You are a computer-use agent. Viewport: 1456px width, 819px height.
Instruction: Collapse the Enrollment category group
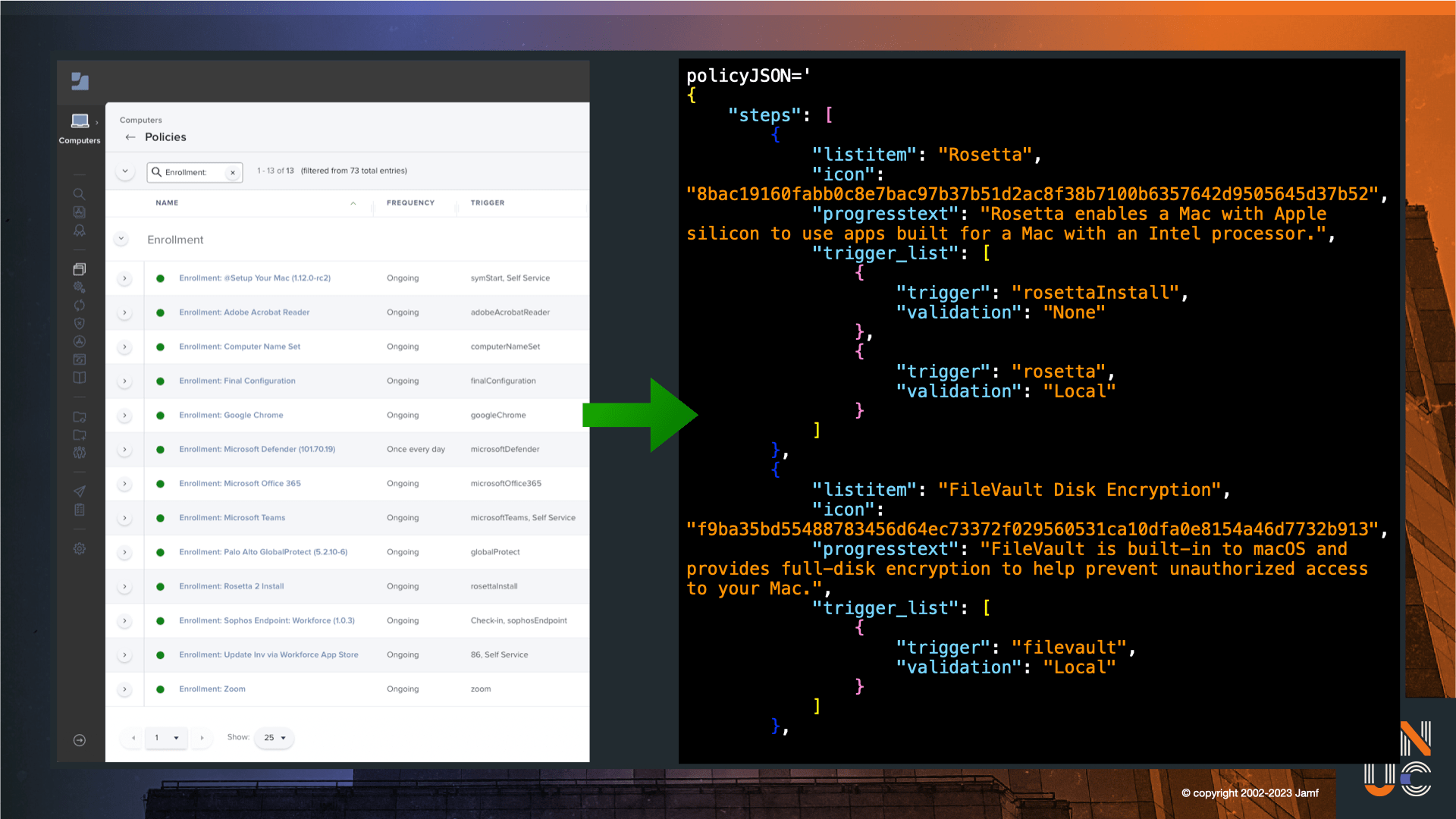pyautogui.click(x=121, y=239)
